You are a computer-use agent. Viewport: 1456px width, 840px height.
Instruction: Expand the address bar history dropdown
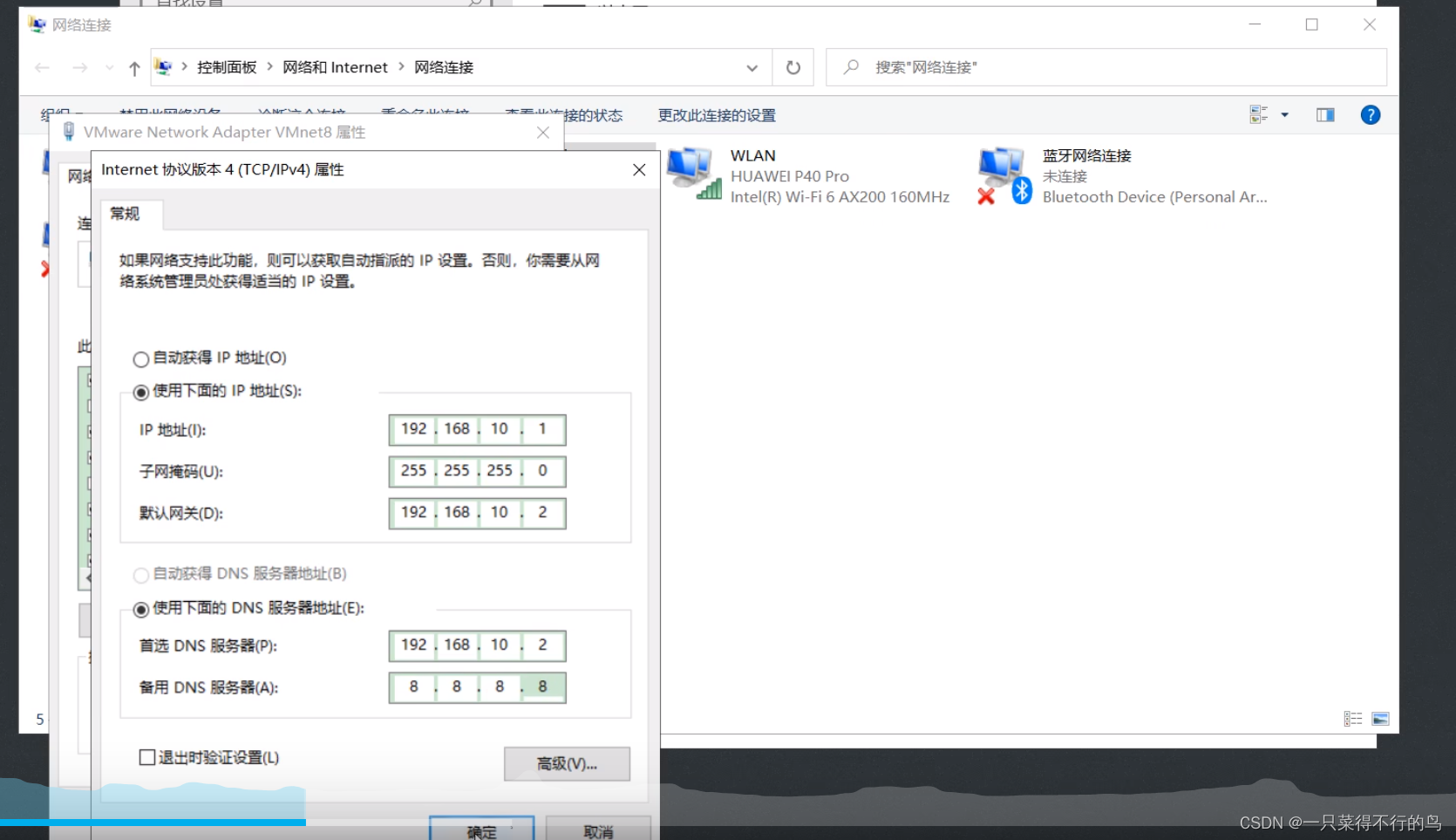click(752, 68)
